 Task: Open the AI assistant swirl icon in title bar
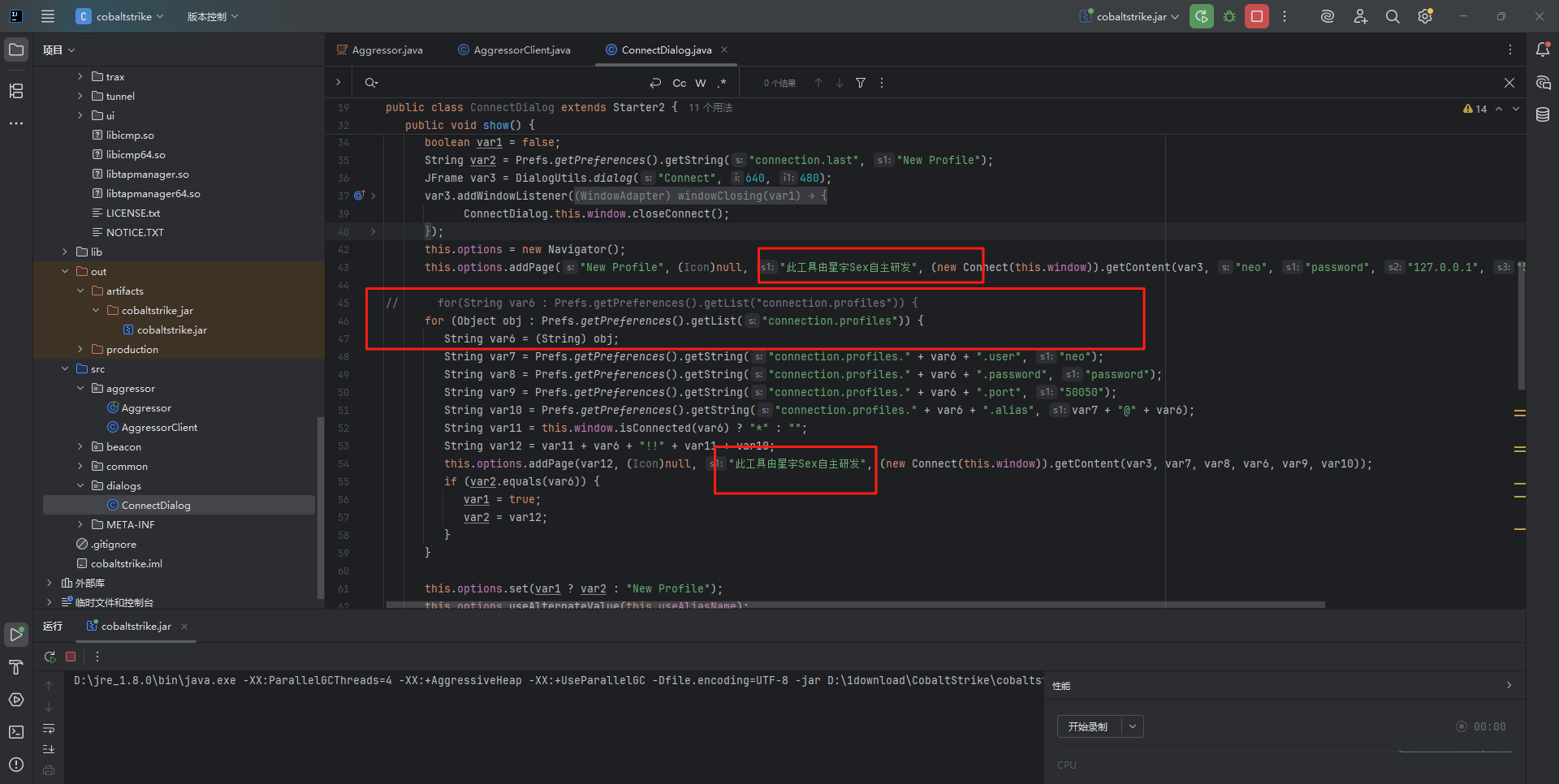pyautogui.click(x=1328, y=16)
